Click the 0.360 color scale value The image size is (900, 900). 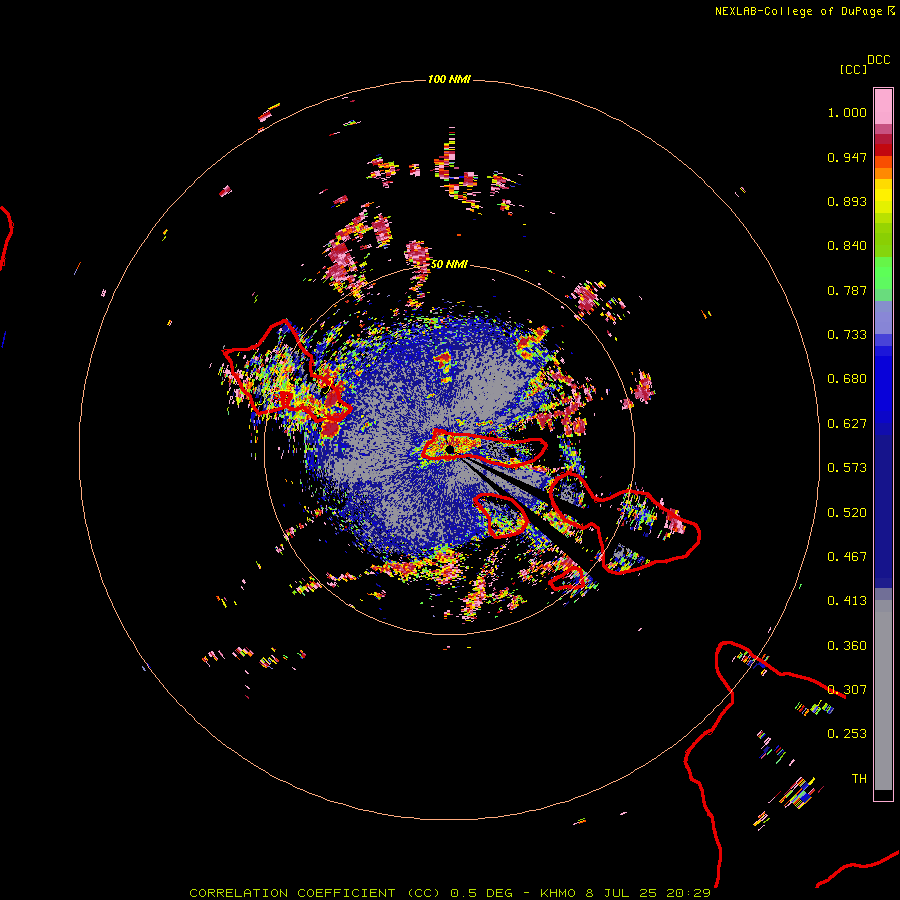click(847, 646)
